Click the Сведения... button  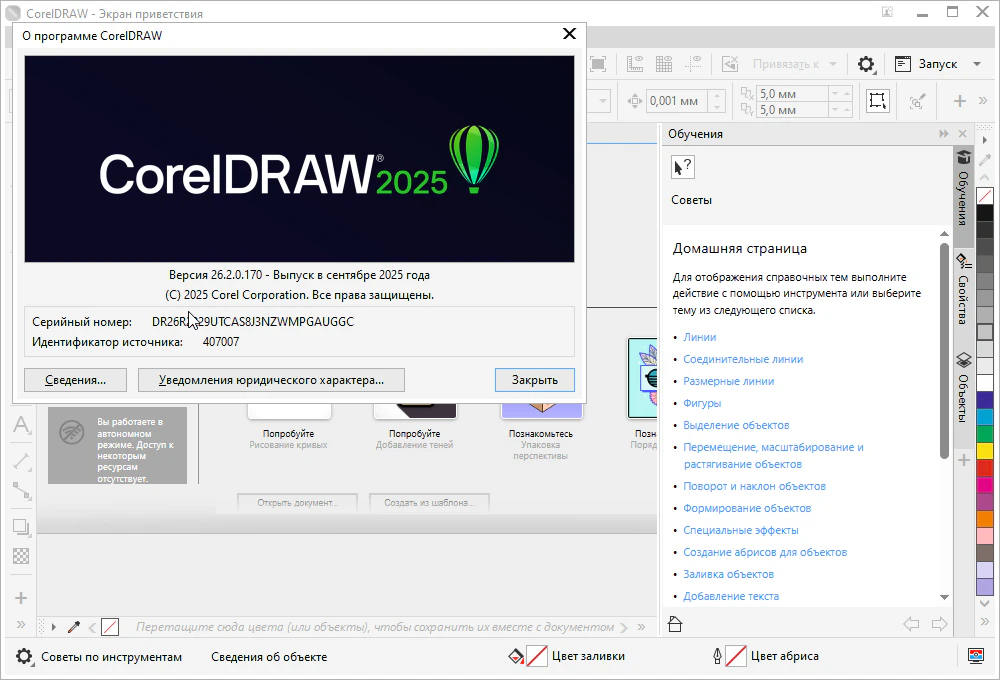click(76, 380)
